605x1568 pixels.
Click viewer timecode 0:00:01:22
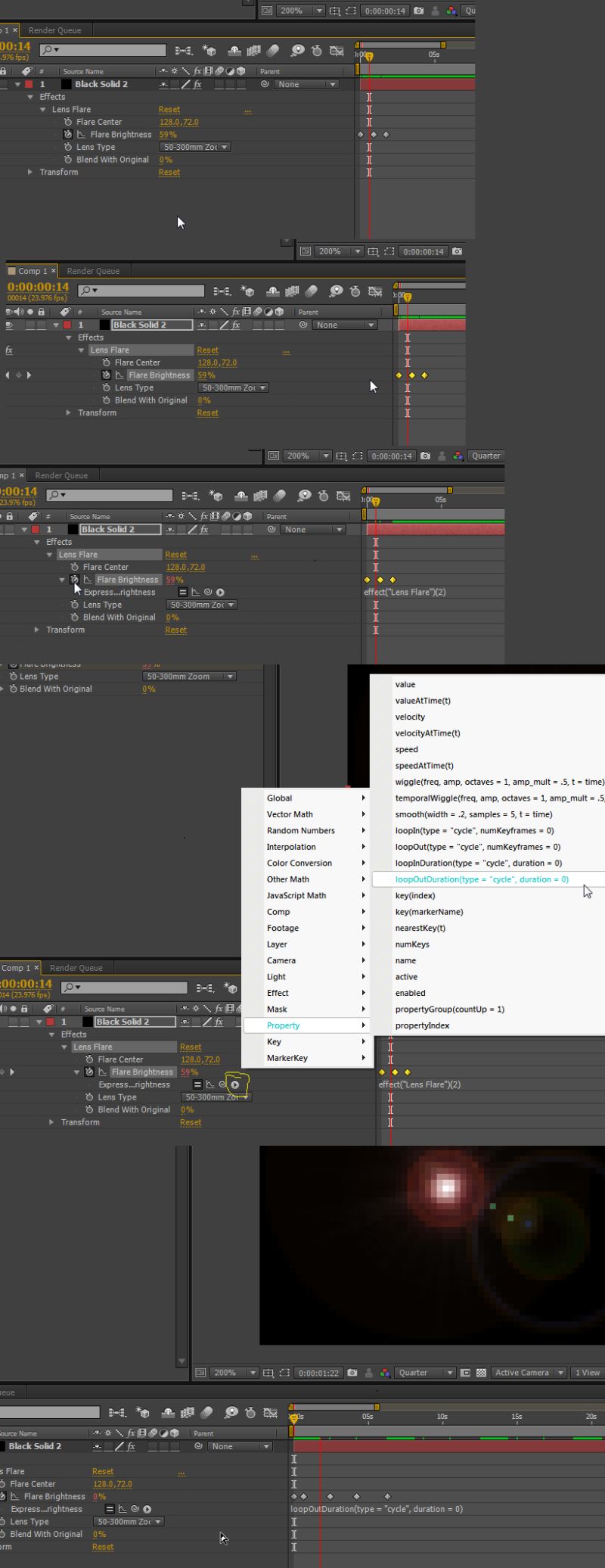318,1373
